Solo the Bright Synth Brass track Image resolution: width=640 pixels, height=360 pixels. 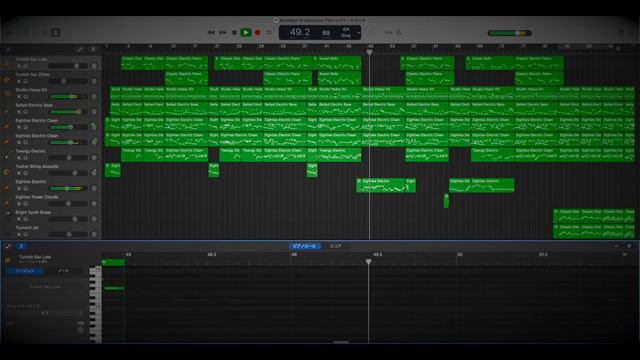click(x=25, y=219)
